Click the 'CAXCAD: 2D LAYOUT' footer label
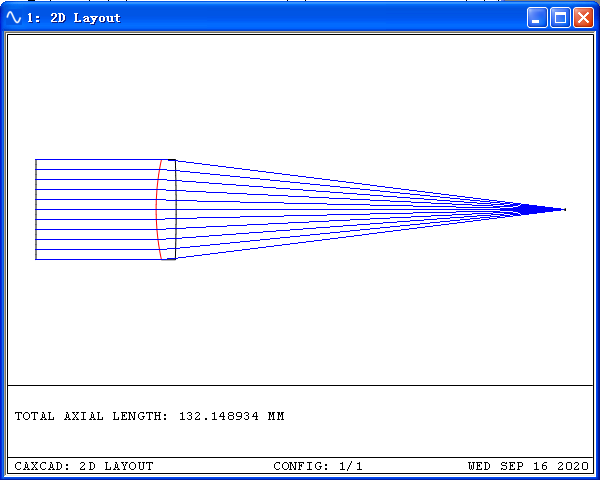The image size is (600, 480). [x=84, y=466]
